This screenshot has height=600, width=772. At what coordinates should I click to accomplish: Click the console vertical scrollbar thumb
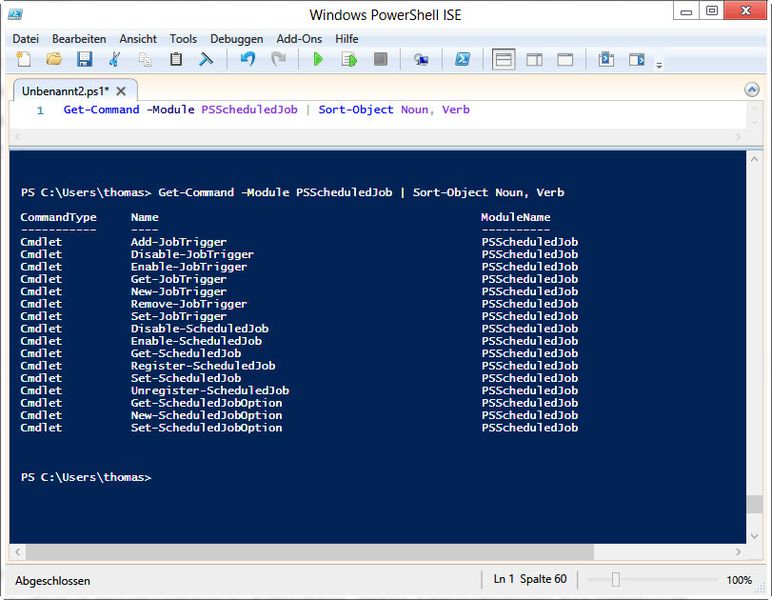[754, 505]
